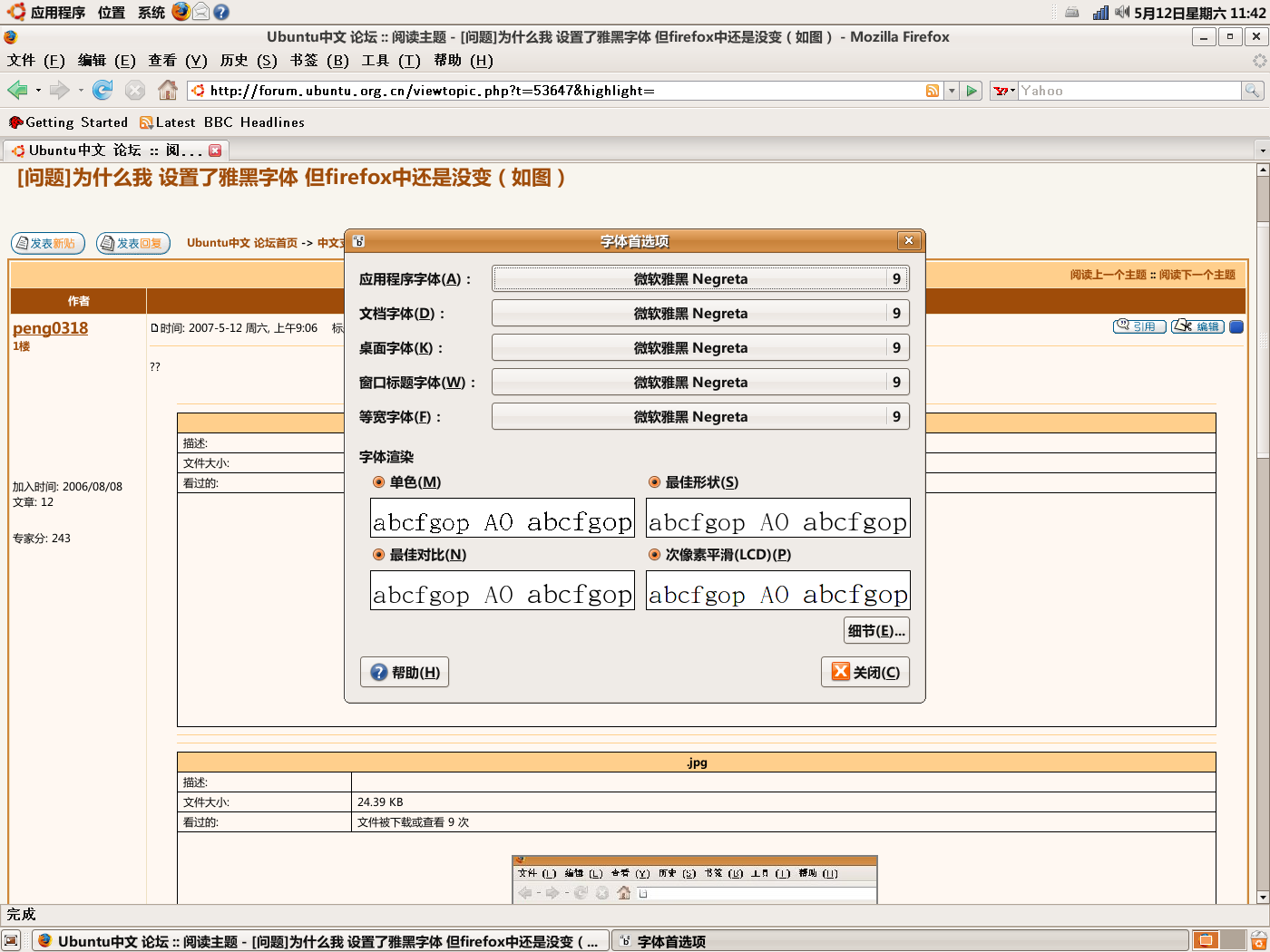Screen dimensions: 1270x952
Task: Open 位置 menu in top panel
Action: click(x=112, y=12)
